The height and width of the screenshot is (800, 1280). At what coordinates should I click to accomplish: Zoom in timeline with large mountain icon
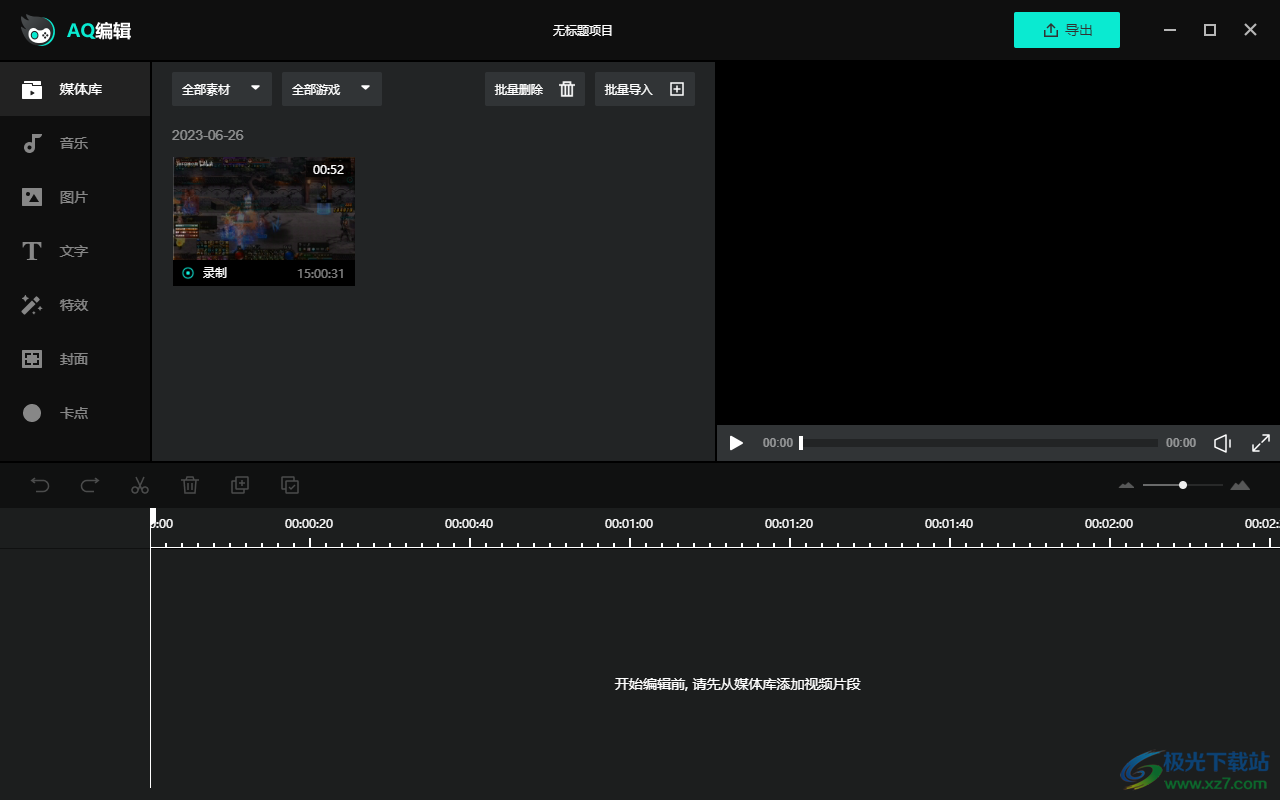(1240, 485)
